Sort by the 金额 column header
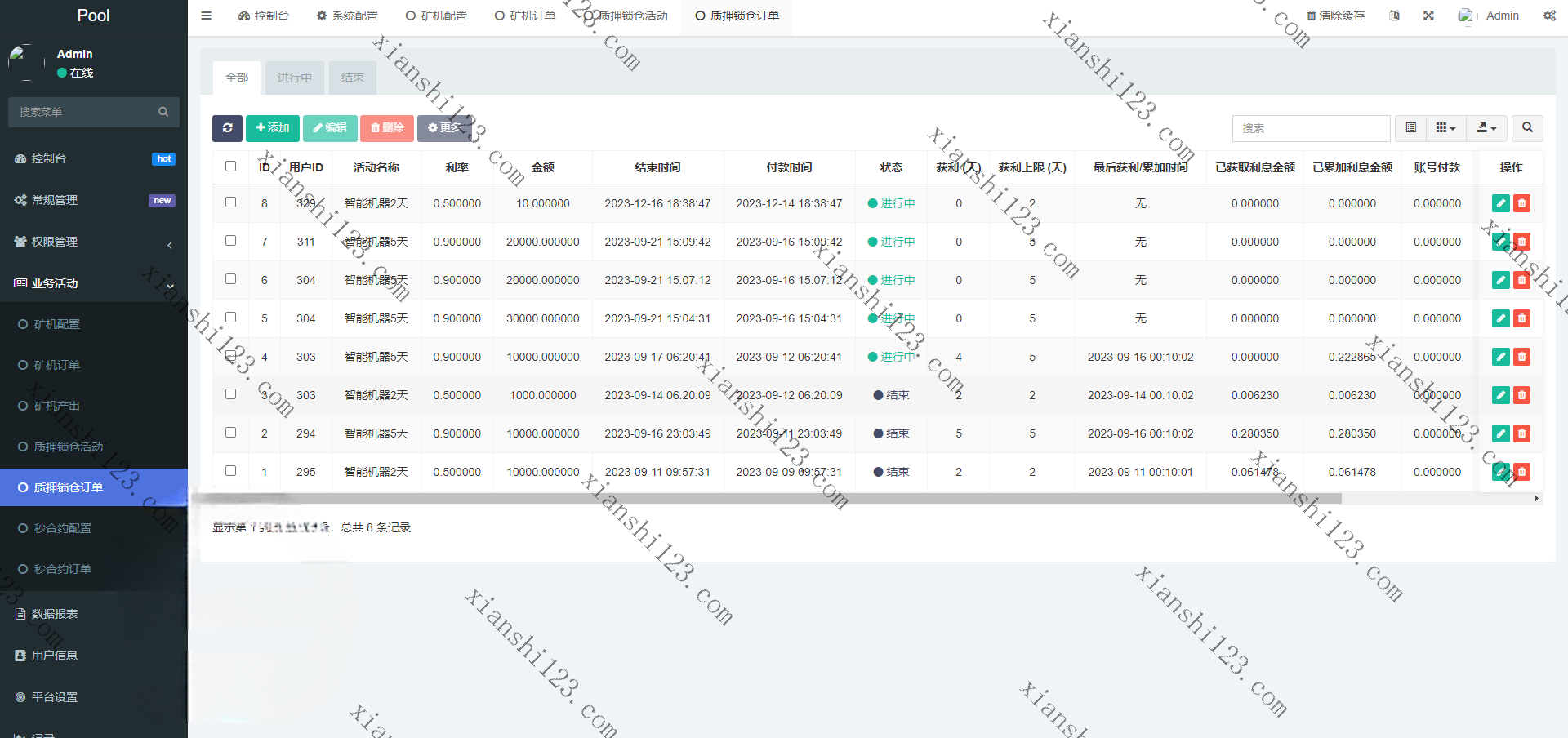1568x738 pixels. tap(543, 167)
